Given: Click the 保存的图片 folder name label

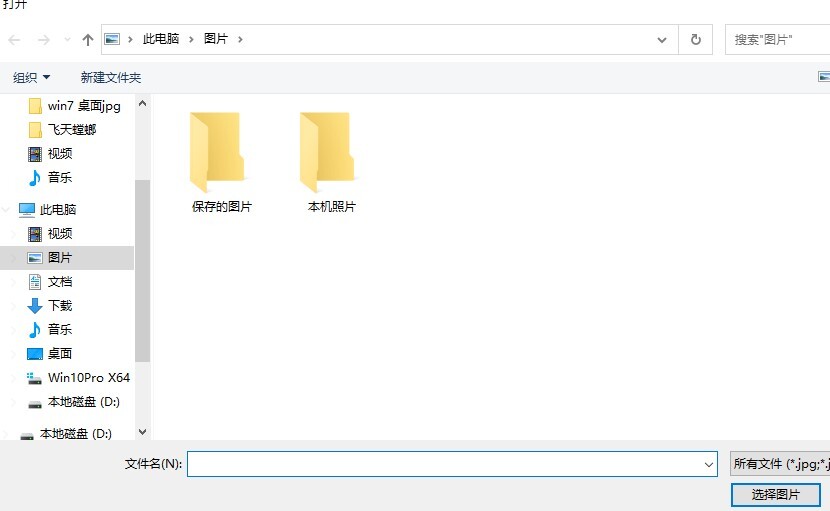Looking at the screenshot, I should pyautogui.click(x=221, y=207).
